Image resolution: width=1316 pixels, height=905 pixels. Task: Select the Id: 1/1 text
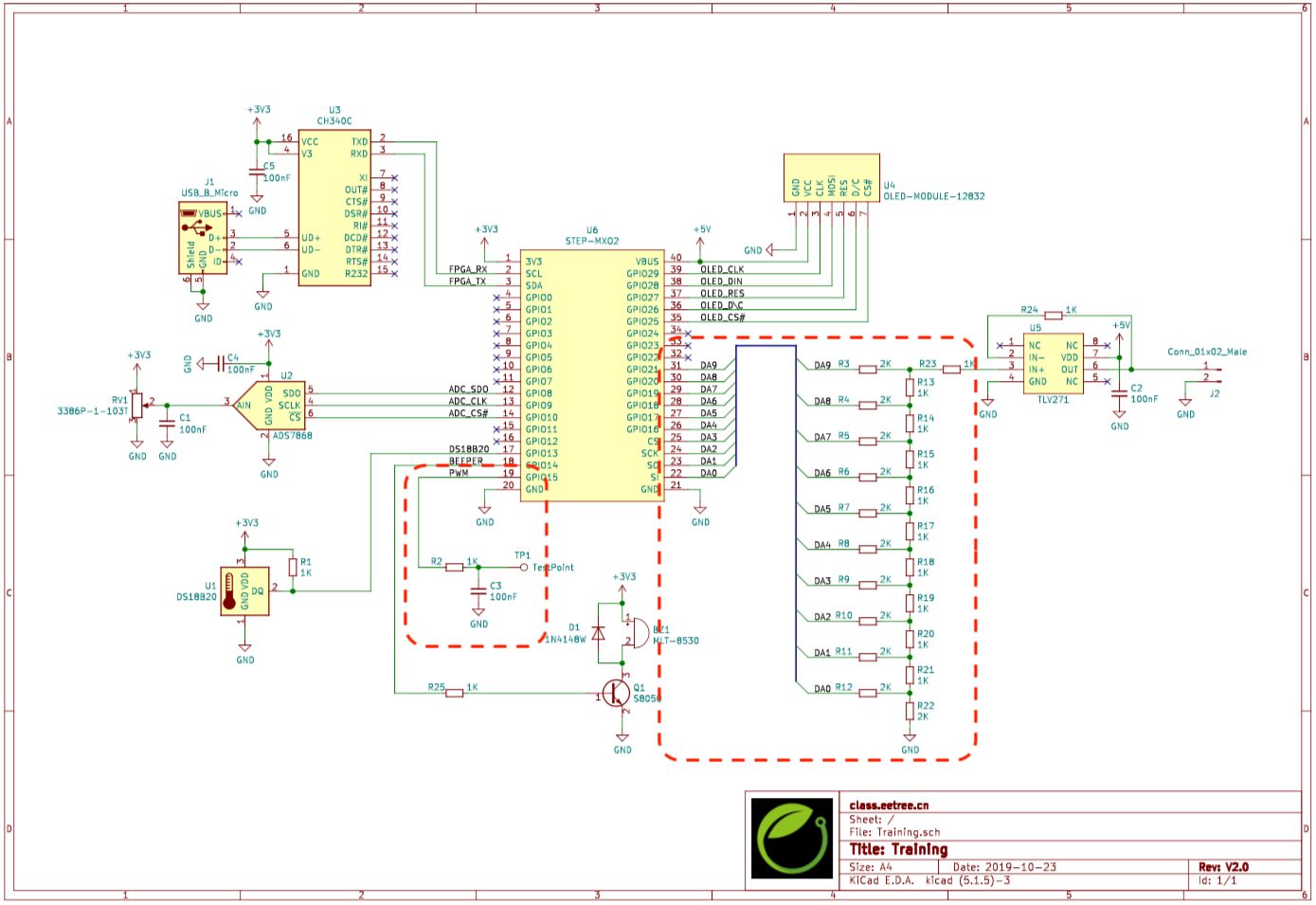(1217, 880)
